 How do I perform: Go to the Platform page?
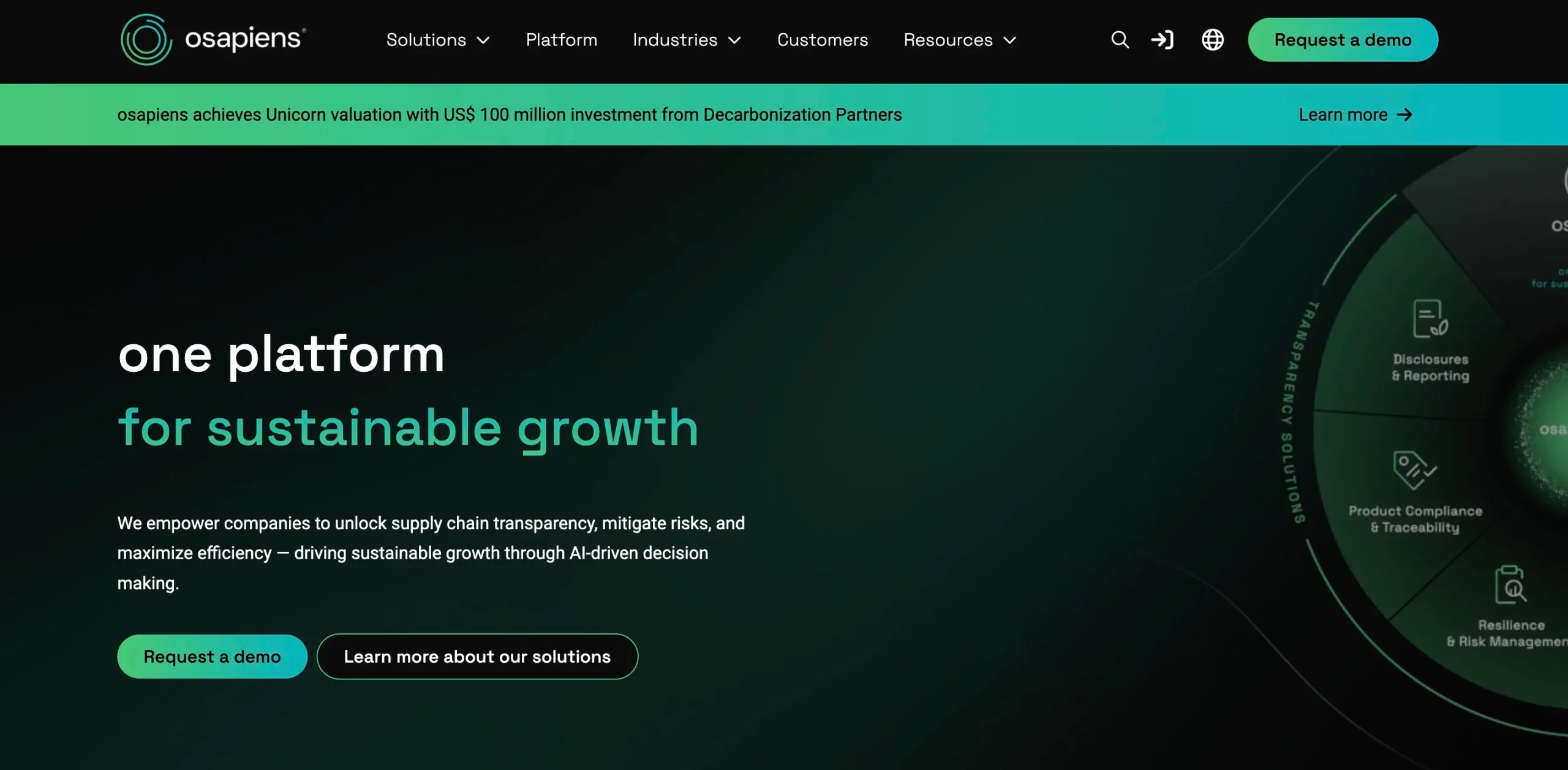[561, 40]
